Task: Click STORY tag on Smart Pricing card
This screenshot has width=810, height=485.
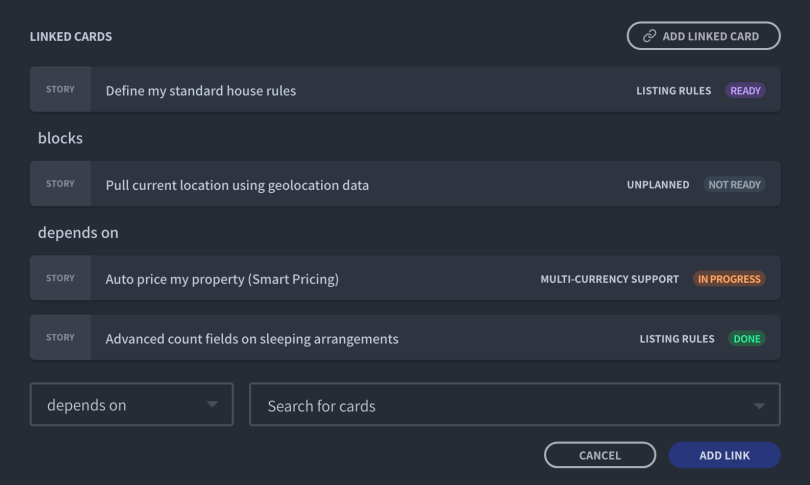Action: [x=60, y=278]
